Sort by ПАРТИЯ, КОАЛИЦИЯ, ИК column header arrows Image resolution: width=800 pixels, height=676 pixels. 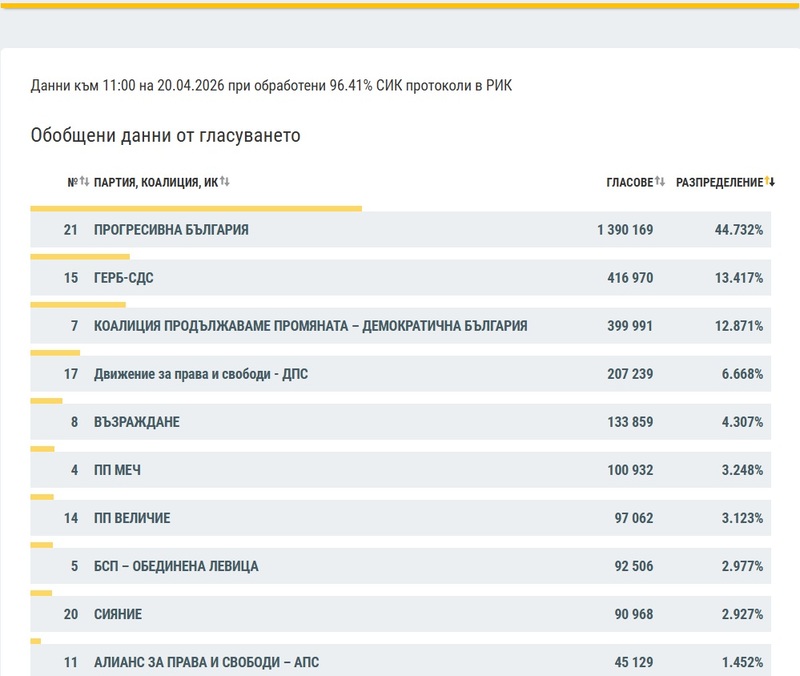coord(224,183)
